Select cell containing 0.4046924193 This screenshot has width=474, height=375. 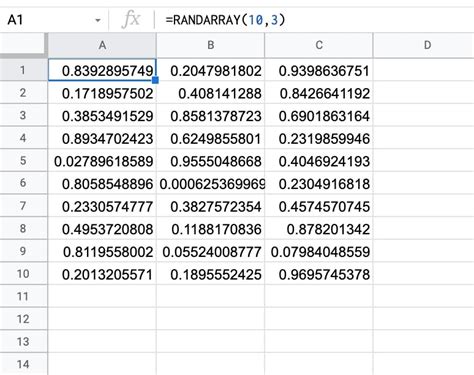tap(319, 161)
